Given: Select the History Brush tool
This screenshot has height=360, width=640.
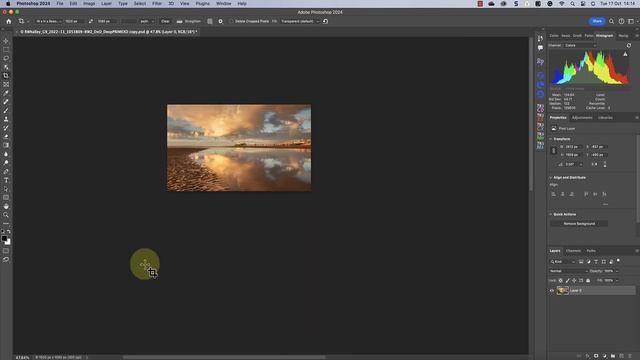Looking at the screenshot, I should coord(6,128).
